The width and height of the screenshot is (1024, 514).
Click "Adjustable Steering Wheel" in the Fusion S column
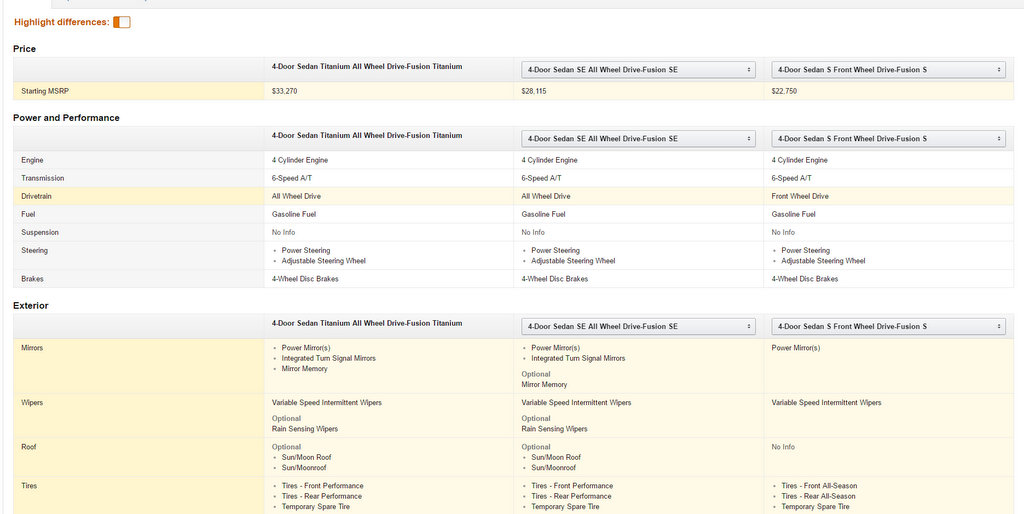click(x=823, y=261)
